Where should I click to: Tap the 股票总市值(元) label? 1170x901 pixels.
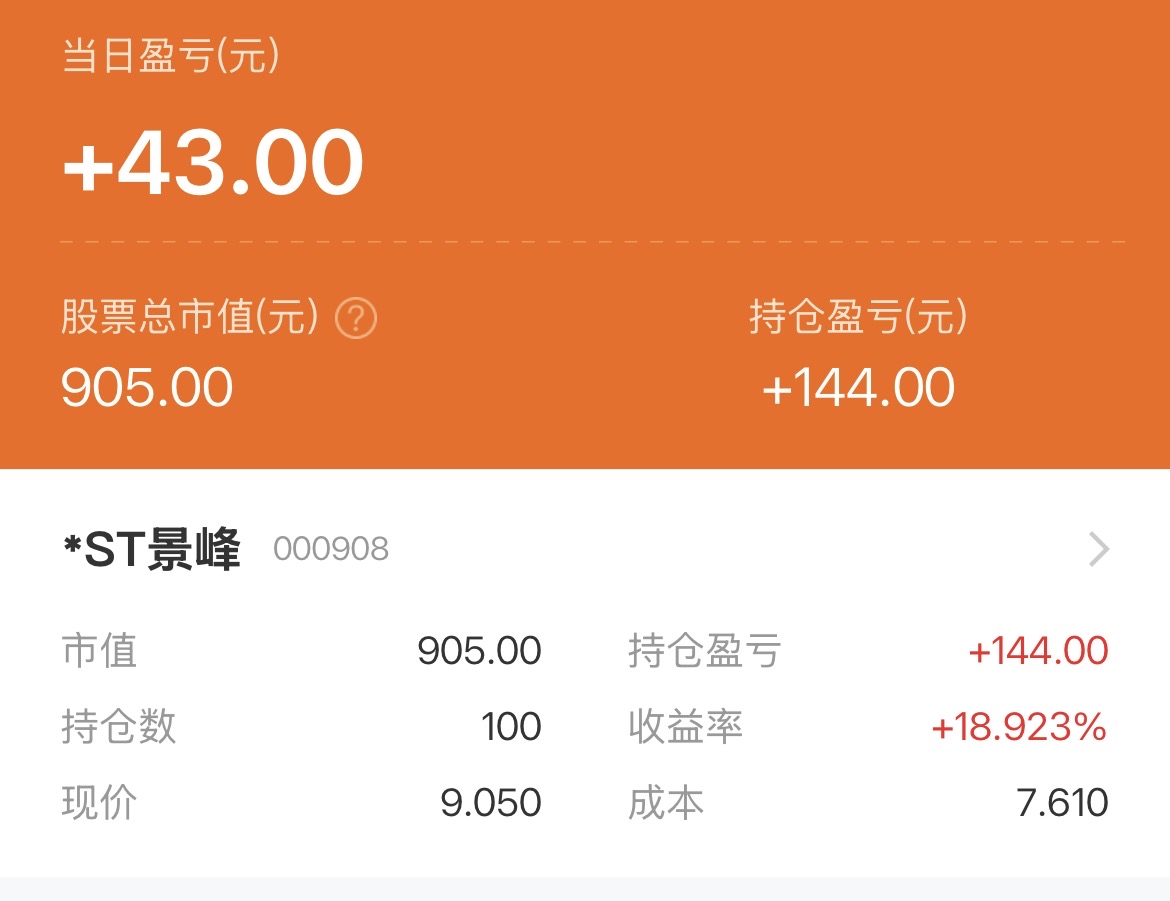pyautogui.click(x=190, y=319)
